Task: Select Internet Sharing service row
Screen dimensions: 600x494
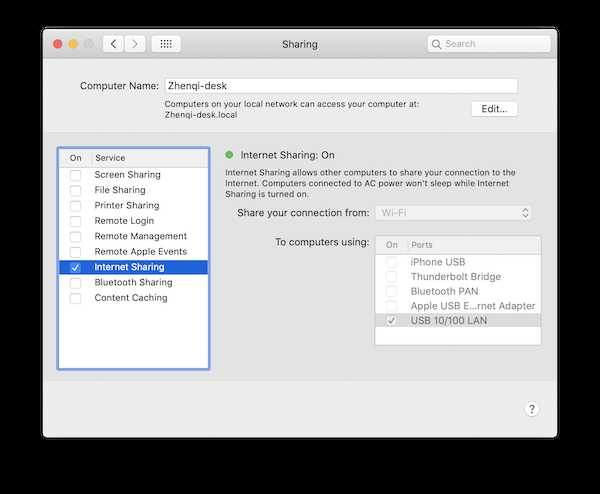Action: [x=133, y=267]
